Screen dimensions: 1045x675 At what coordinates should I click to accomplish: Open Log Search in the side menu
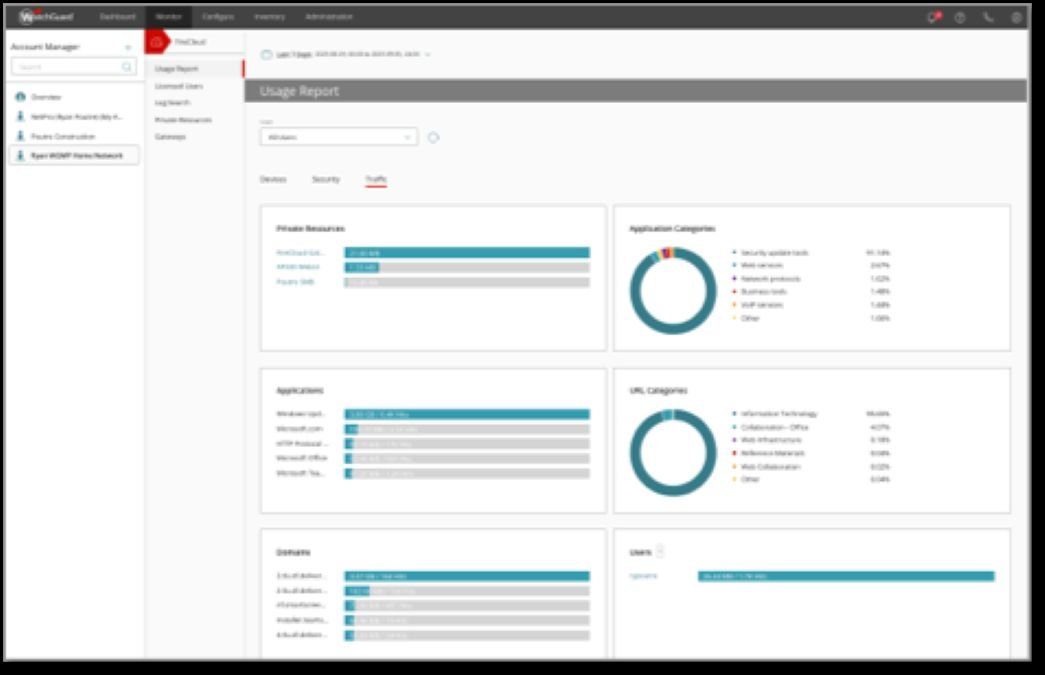pyautogui.click(x=172, y=102)
